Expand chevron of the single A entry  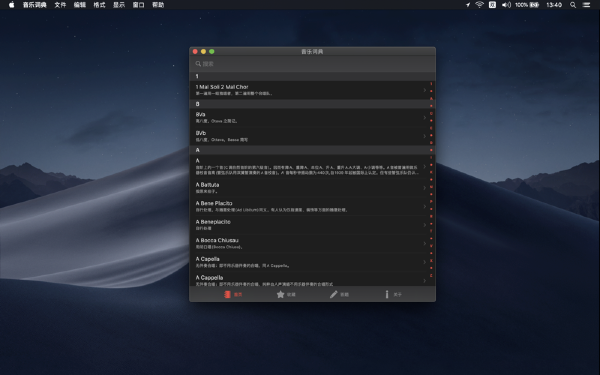tap(424, 166)
